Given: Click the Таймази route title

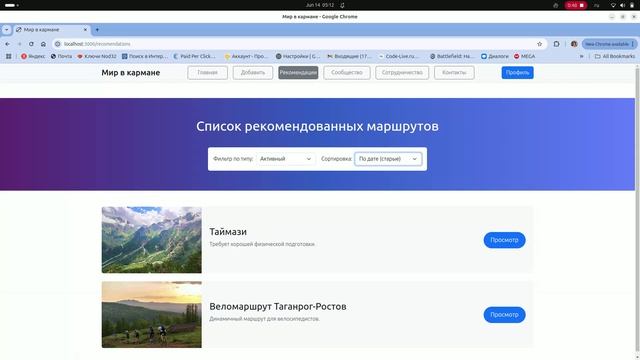Looking at the screenshot, I should 228,232.
